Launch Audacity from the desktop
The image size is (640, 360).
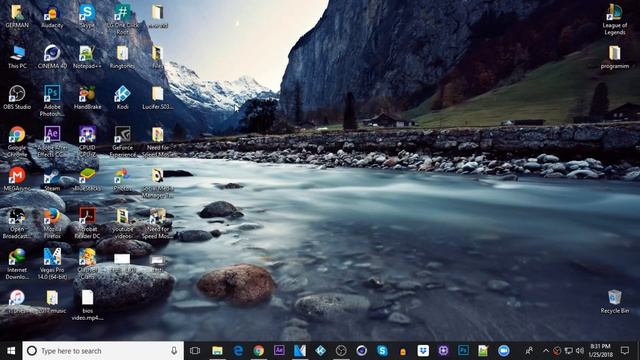[x=52, y=16]
